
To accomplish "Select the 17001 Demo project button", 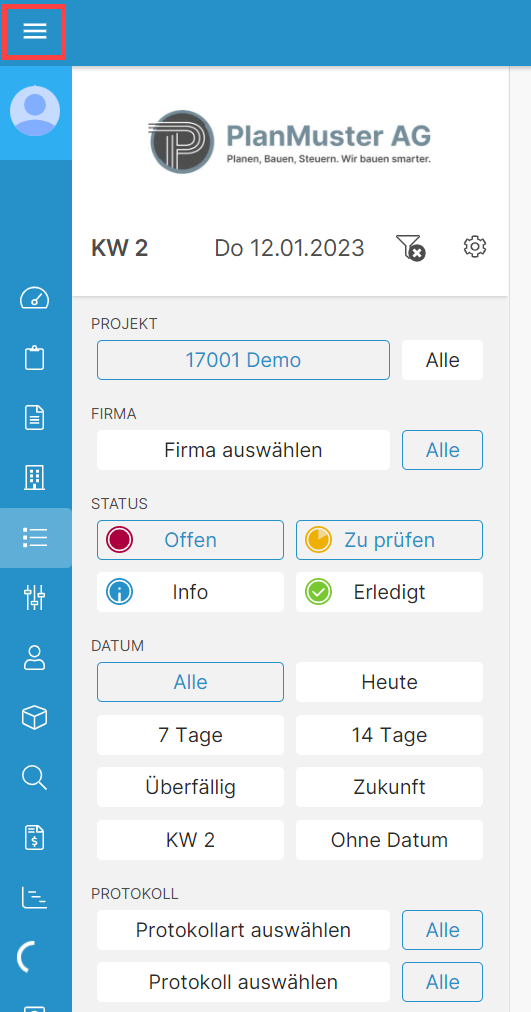I will coord(243,360).
